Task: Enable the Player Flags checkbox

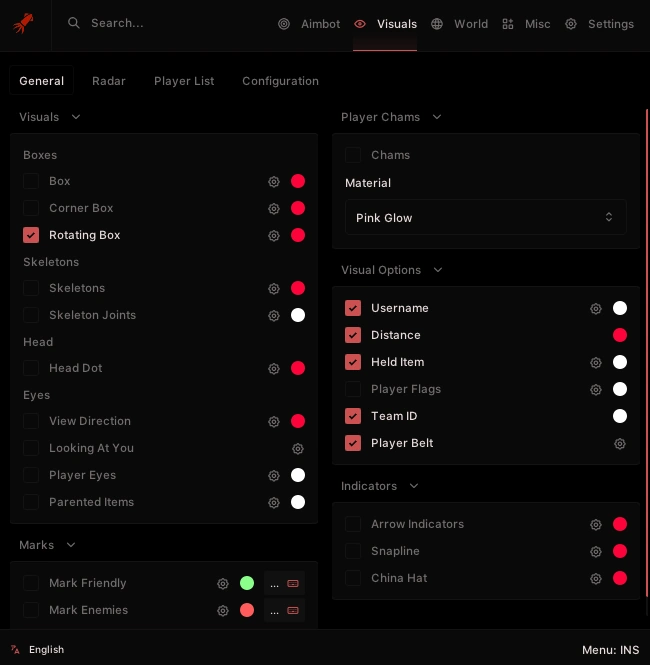Action: (353, 389)
